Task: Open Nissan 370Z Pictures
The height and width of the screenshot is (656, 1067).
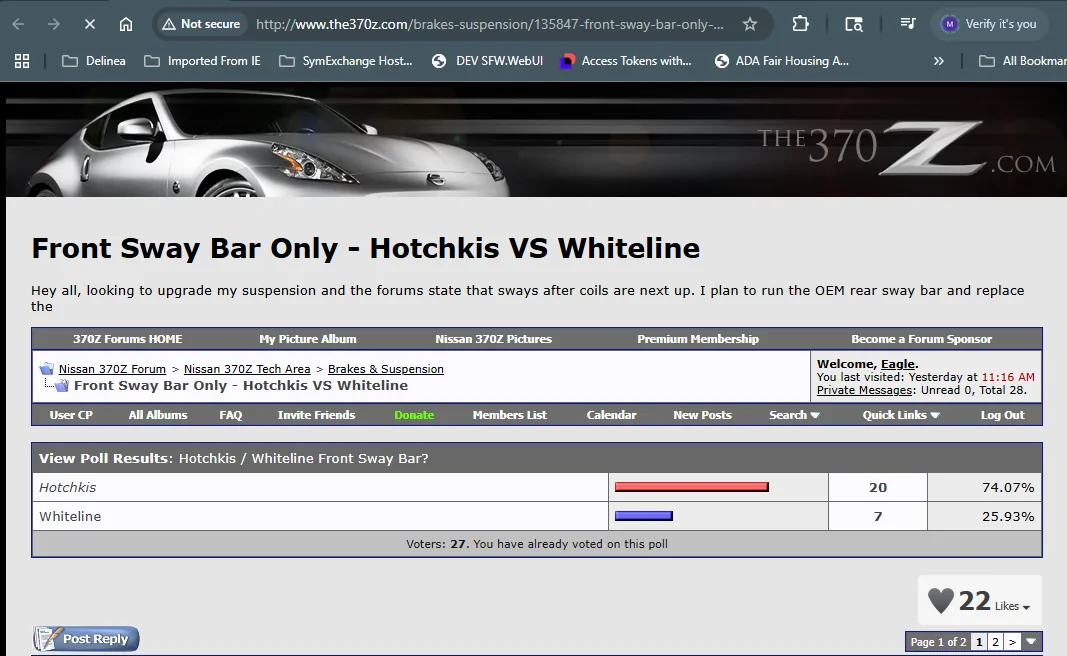Action: pos(493,339)
